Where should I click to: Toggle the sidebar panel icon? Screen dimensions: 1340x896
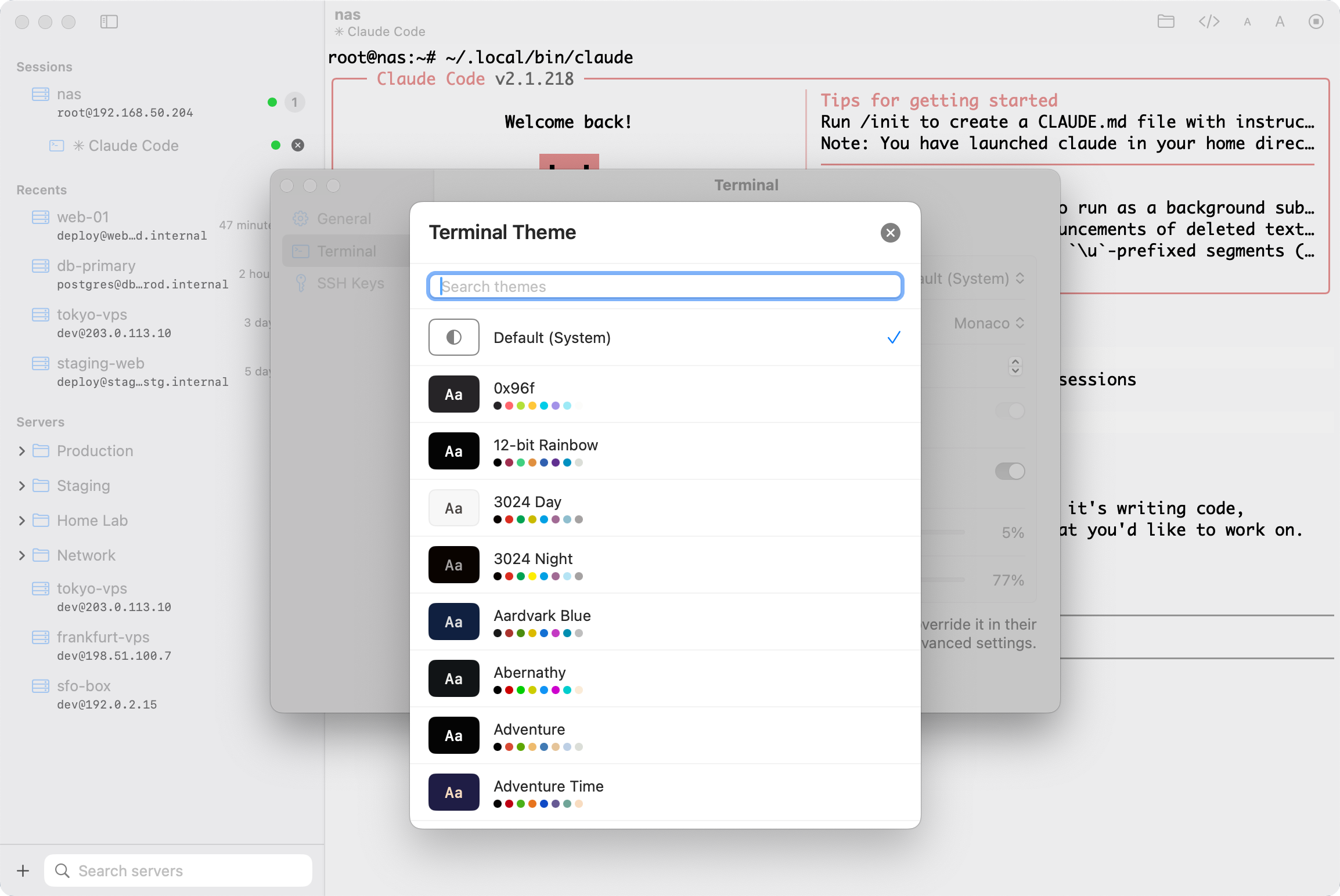point(109,22)
